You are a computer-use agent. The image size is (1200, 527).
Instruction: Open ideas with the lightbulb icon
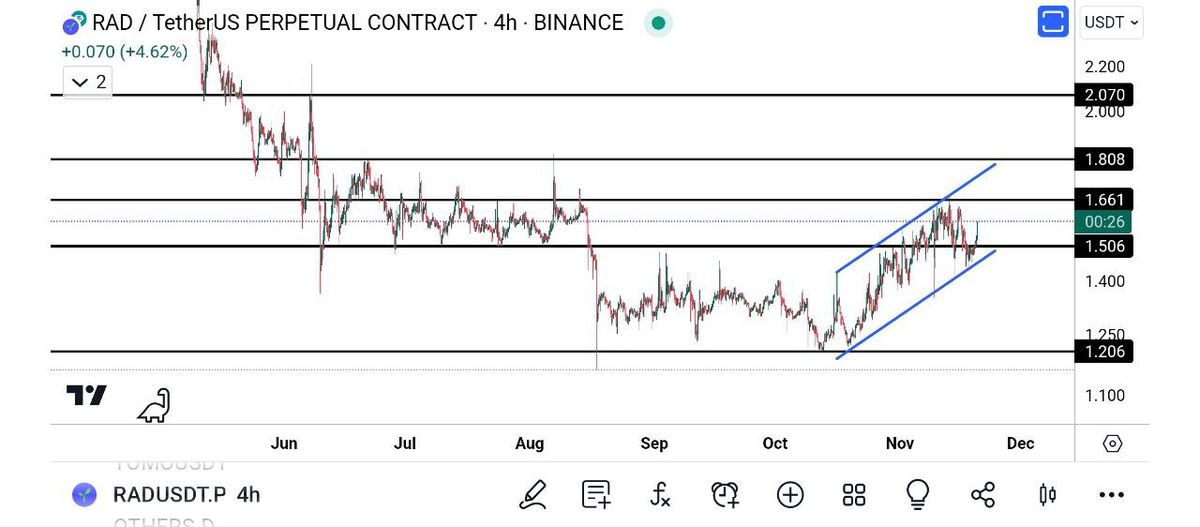click(918, 494)
